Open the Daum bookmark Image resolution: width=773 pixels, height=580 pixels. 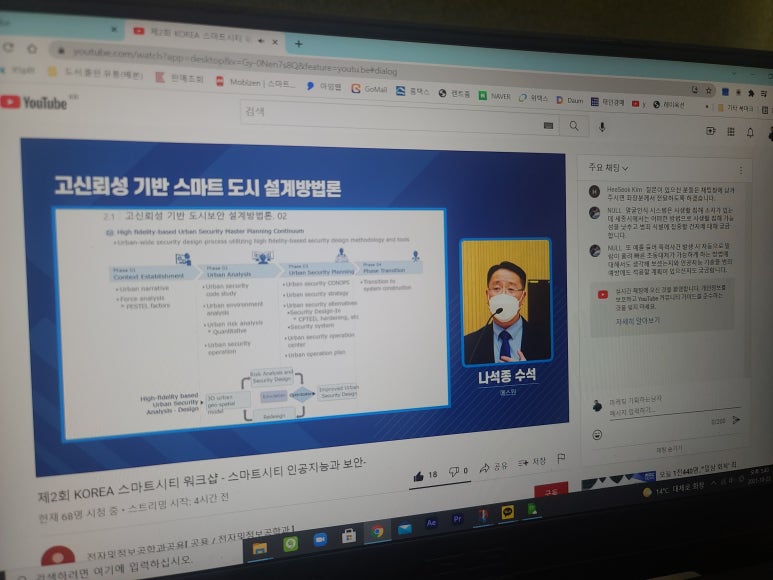(x=570, y=100)
